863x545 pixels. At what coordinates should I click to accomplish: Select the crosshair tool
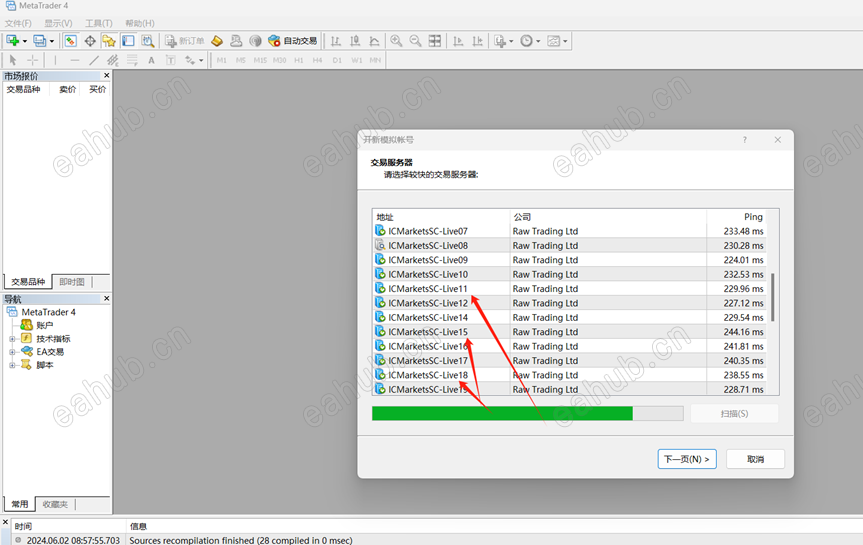pyautogui.click(x=32, y=60)
